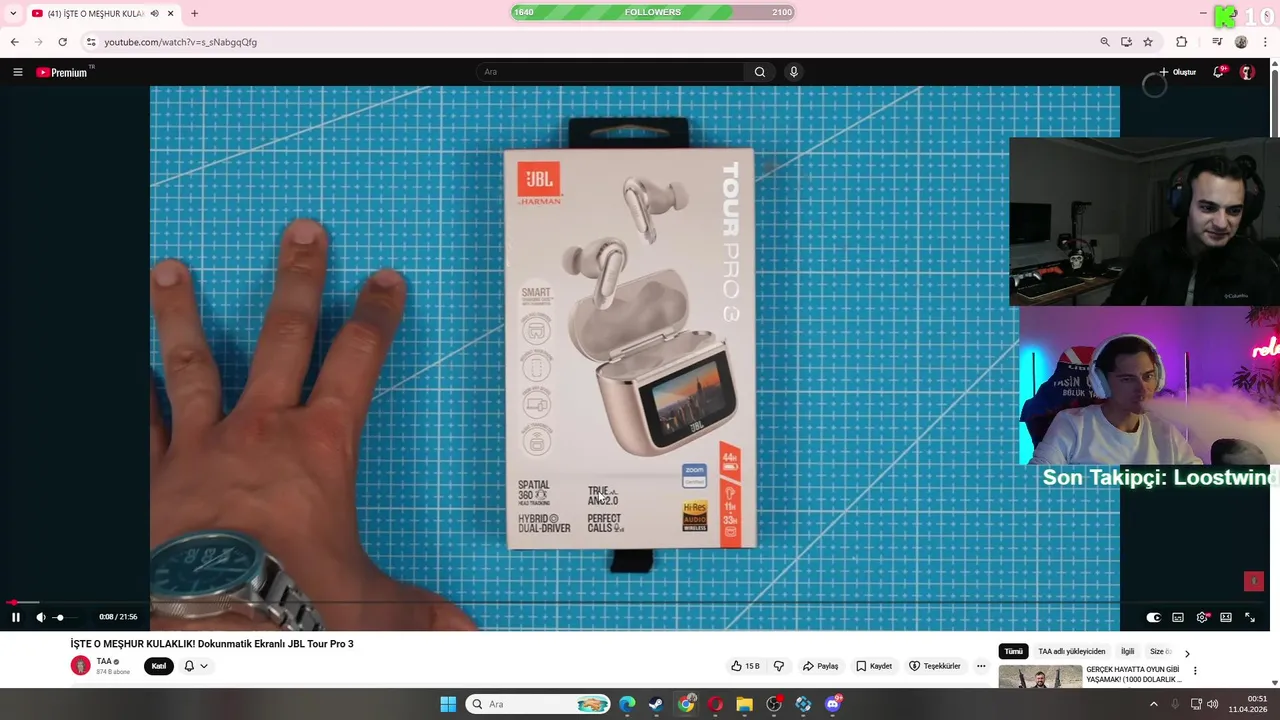Show hidden system tray icons
This screenshot has height=720, width=1280.
coord(1153,704)
